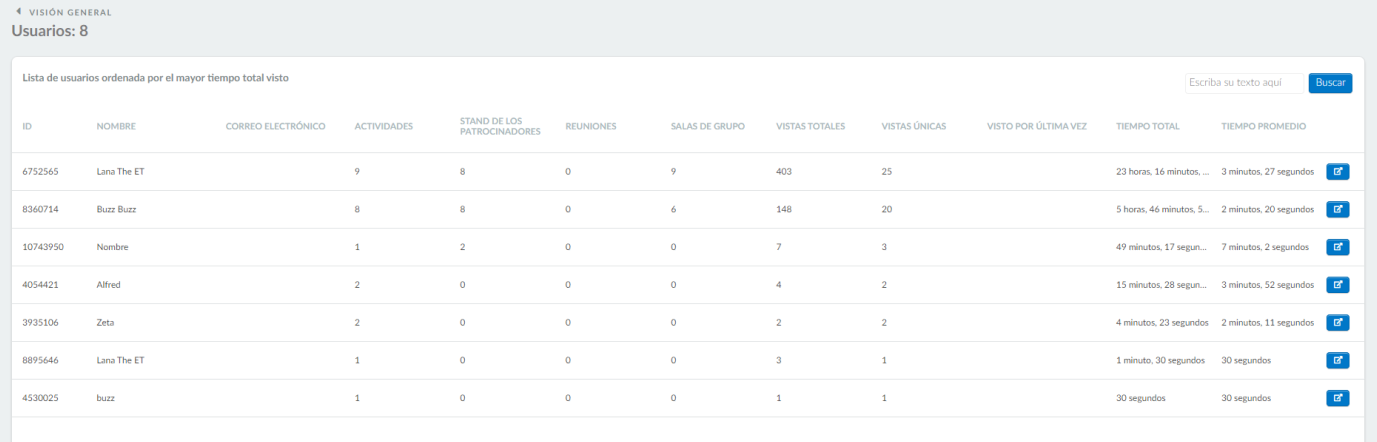This screenshot has width=1377, height=442.
Task: Click total time 4 minutos, 23 segundos
Action: 1163,323
